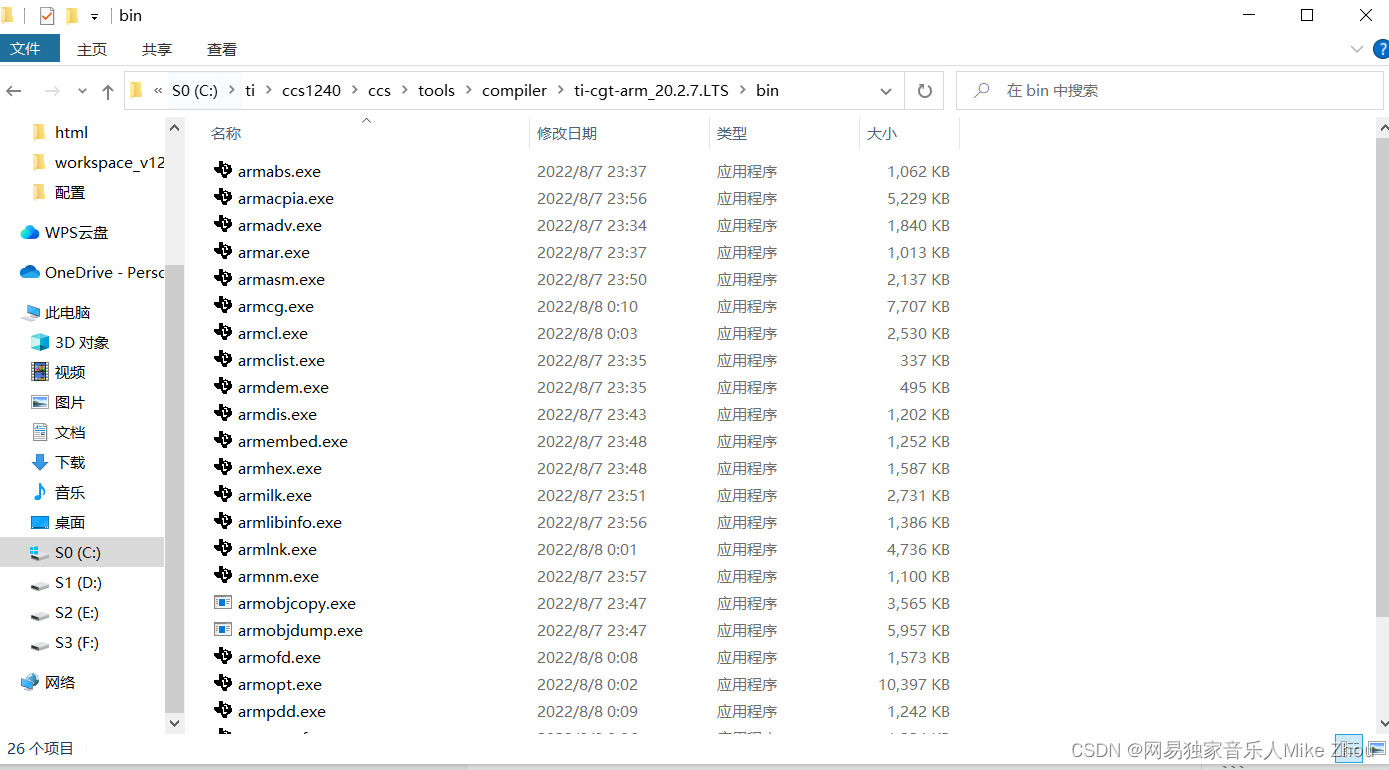The width and height of the screenshot is (1389, 770).
Task: Switch to the 查看 ribbon tab
Action: coord(222,49)
